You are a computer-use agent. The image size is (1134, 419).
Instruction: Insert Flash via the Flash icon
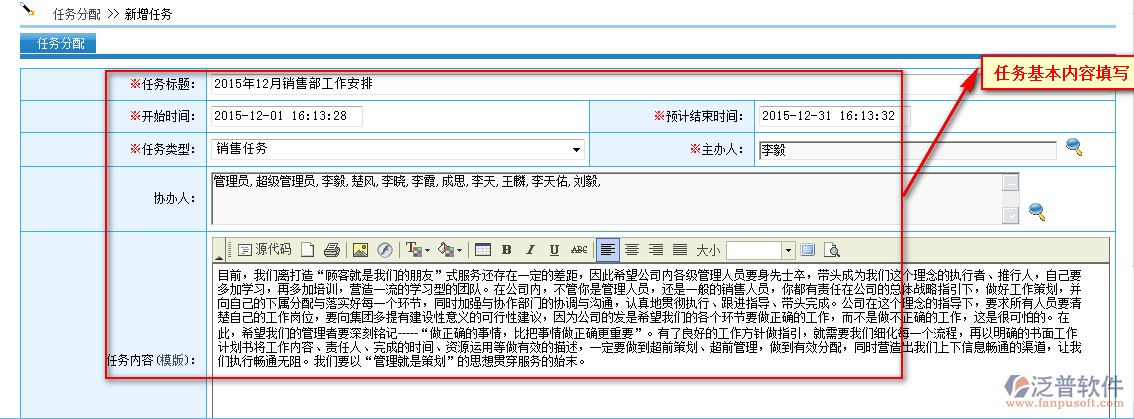385,250
